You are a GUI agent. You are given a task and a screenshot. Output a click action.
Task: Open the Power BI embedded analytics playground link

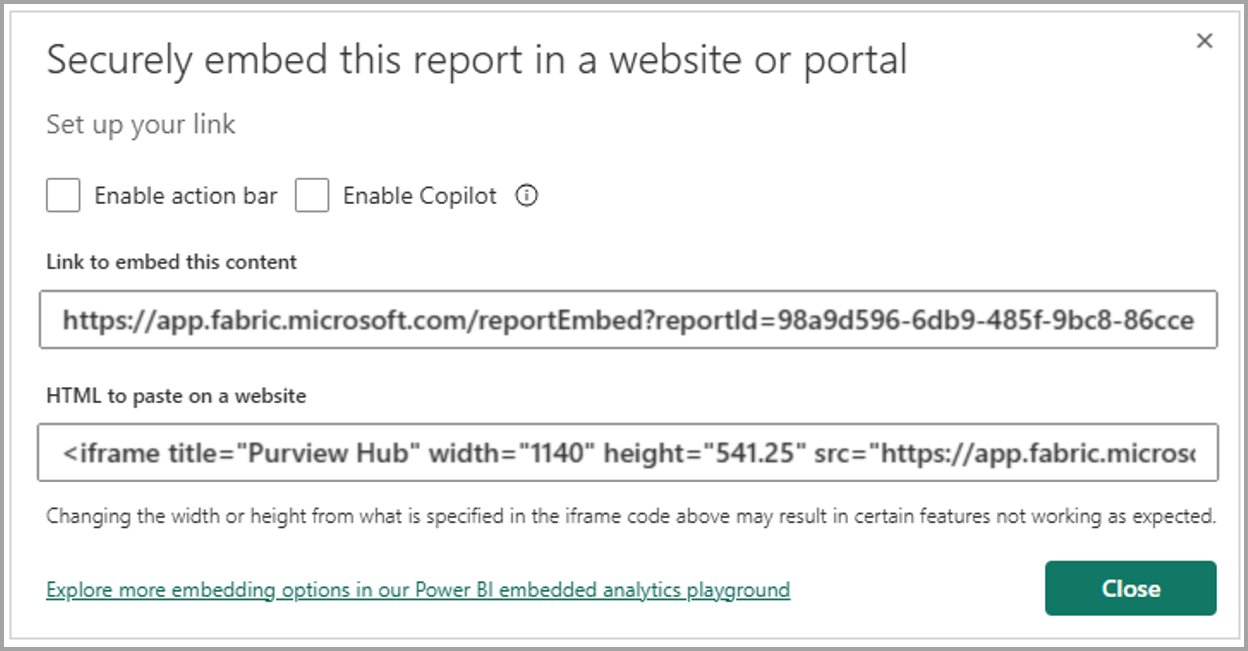416,589
